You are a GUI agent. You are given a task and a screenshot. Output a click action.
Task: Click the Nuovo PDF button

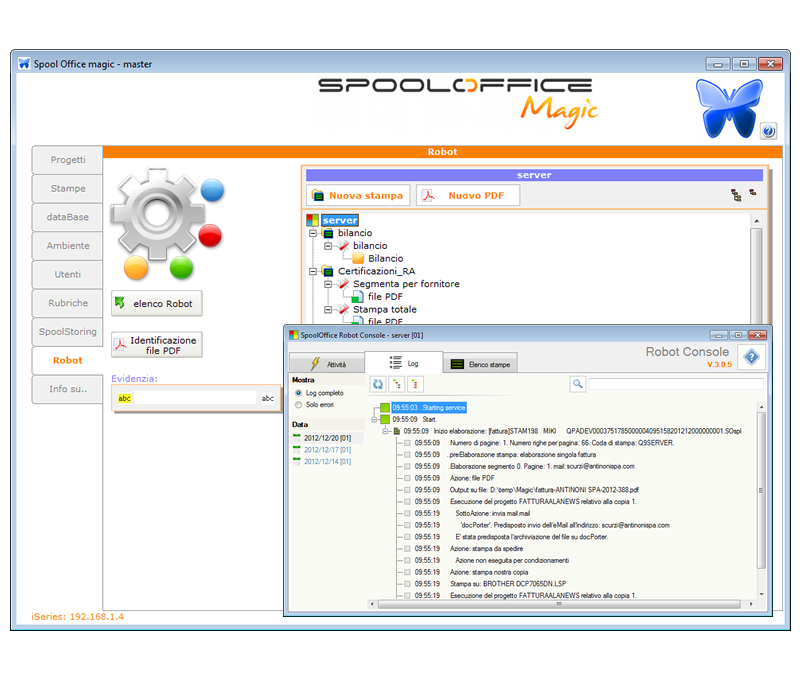tap(468, 195)
